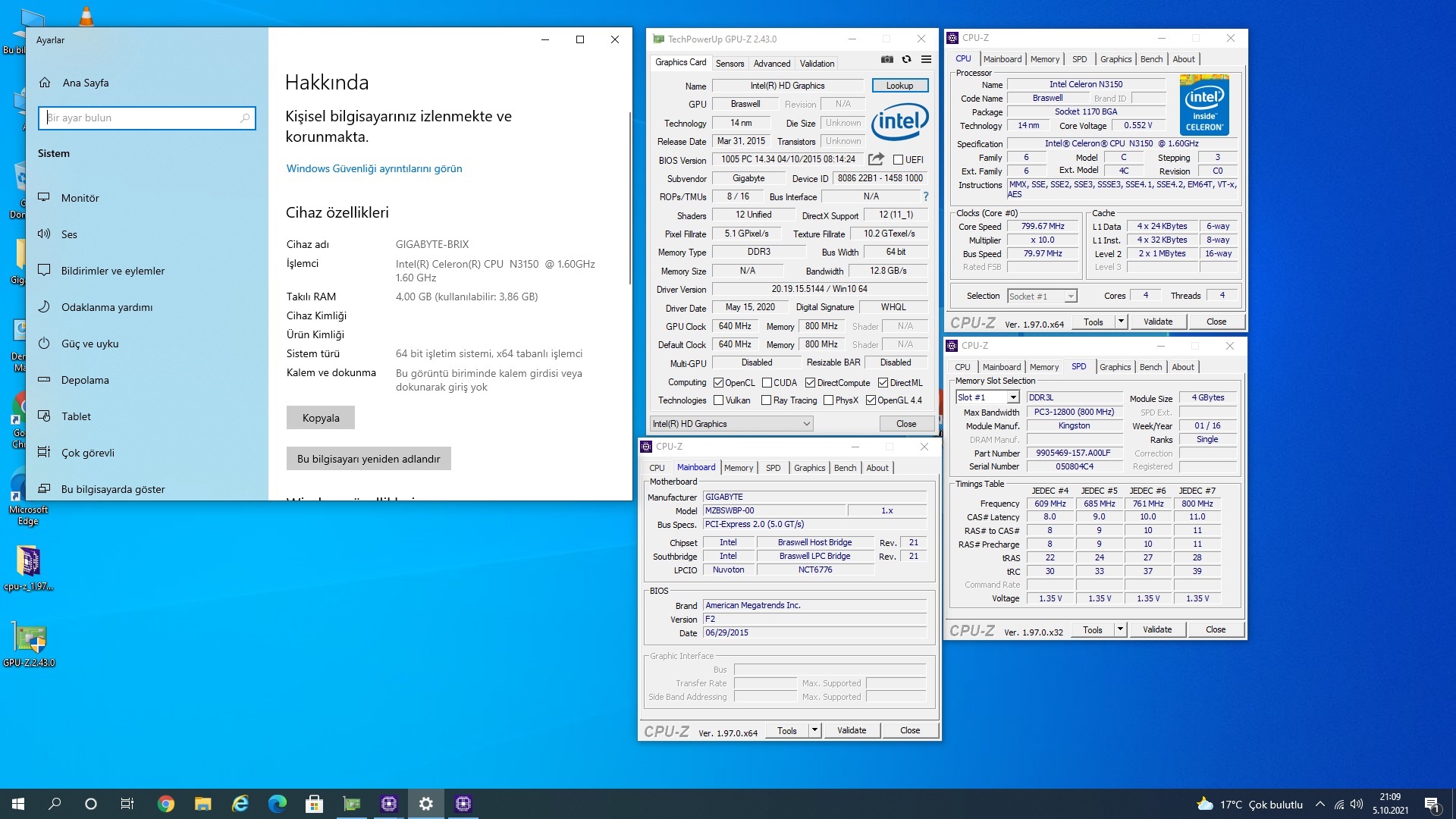Click the Settings page vertical scrollbar
Viewport: 1456px width, 819px height.
(629, 199)
